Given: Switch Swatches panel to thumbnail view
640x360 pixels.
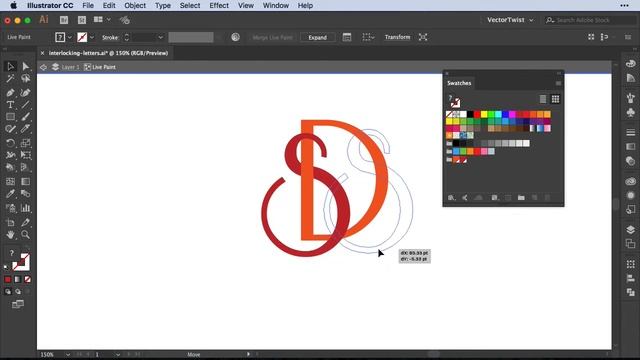Looking at the screenshot, I should coord(555,99).
